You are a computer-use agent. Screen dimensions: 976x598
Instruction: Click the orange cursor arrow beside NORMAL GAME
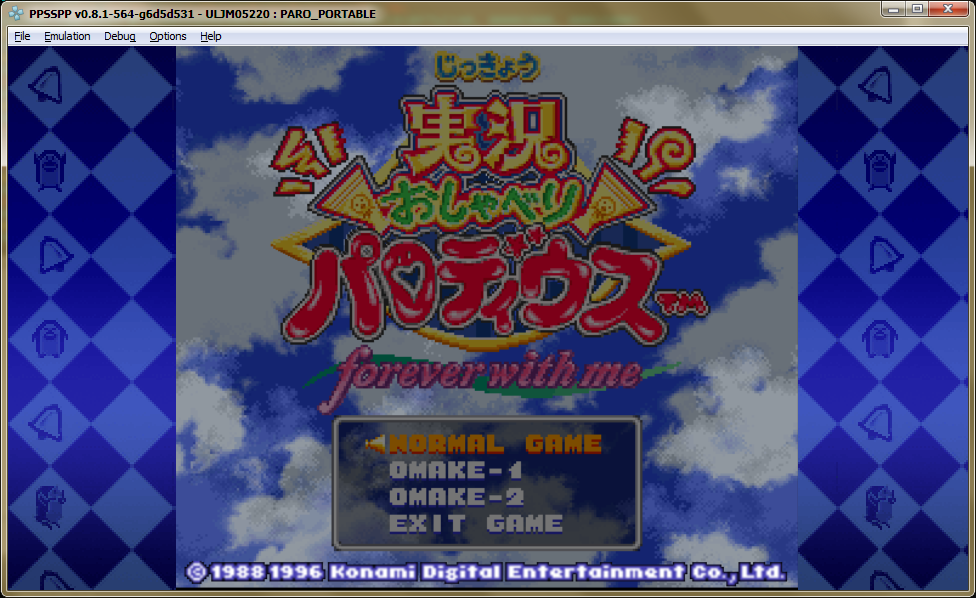click(375, 443)
